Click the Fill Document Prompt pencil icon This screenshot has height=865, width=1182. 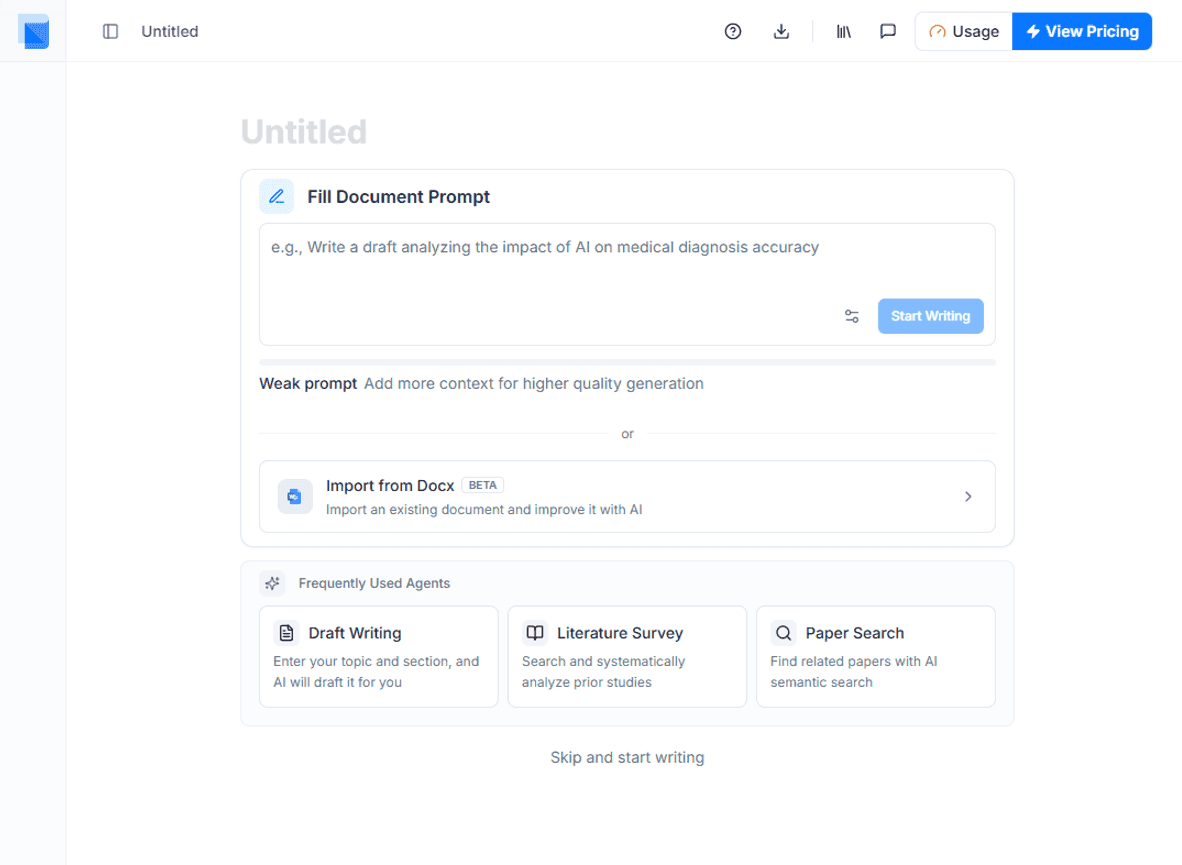tap(277, 197)
